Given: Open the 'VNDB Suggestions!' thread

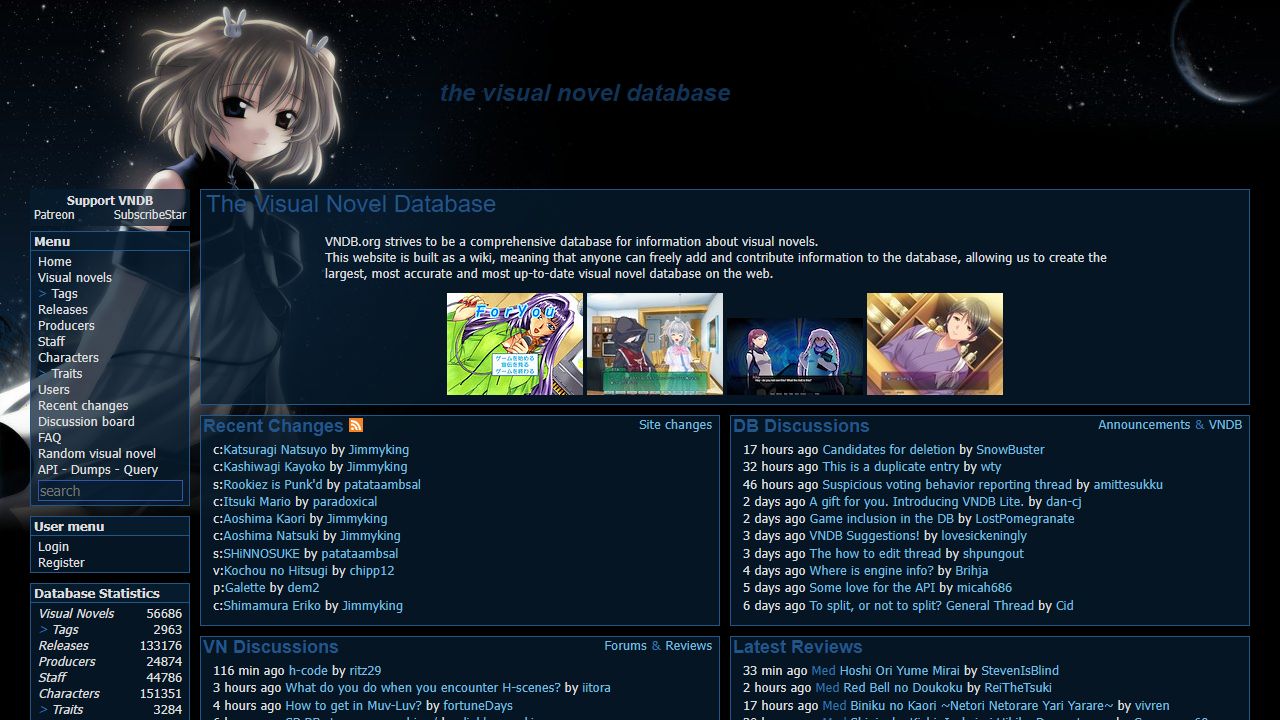Looking at the screenshot, I should [x=864, y=536].
